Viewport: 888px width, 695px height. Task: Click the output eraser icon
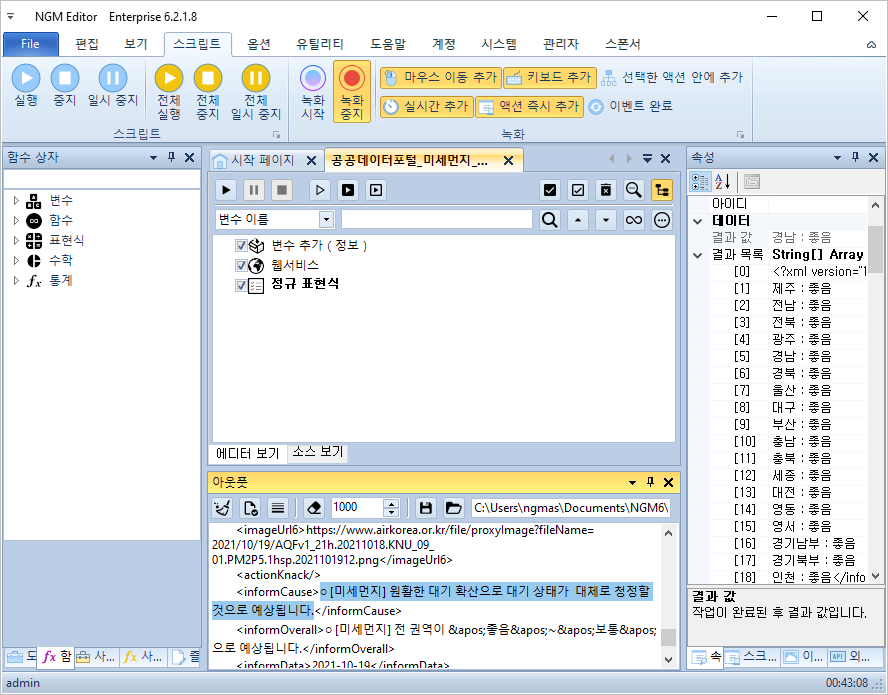(314, 508)
